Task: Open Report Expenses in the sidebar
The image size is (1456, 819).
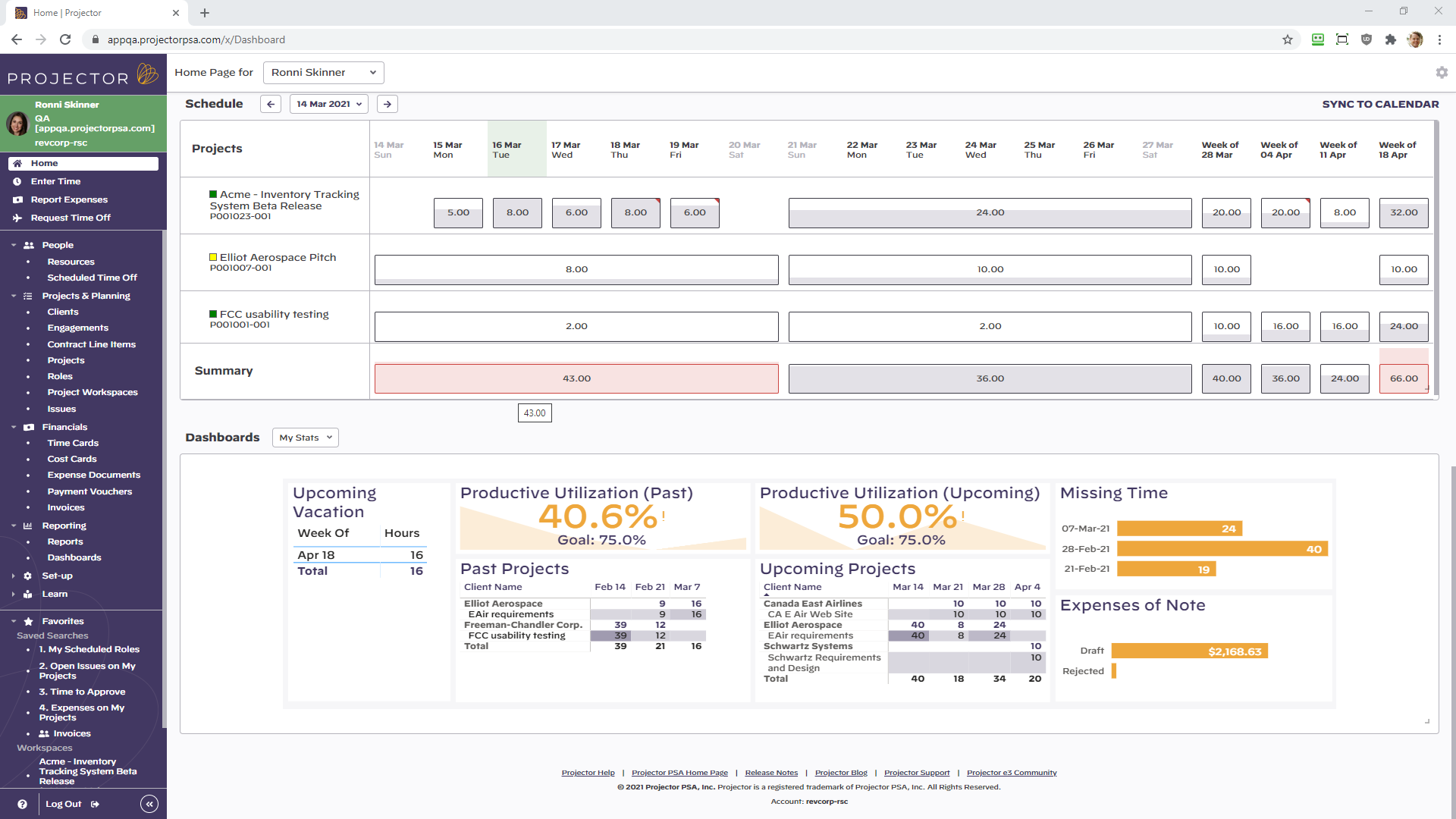Action: pos(69,200)
